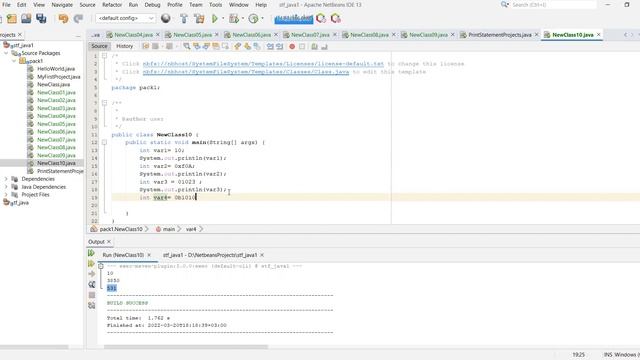Click the Search input field

553,5
